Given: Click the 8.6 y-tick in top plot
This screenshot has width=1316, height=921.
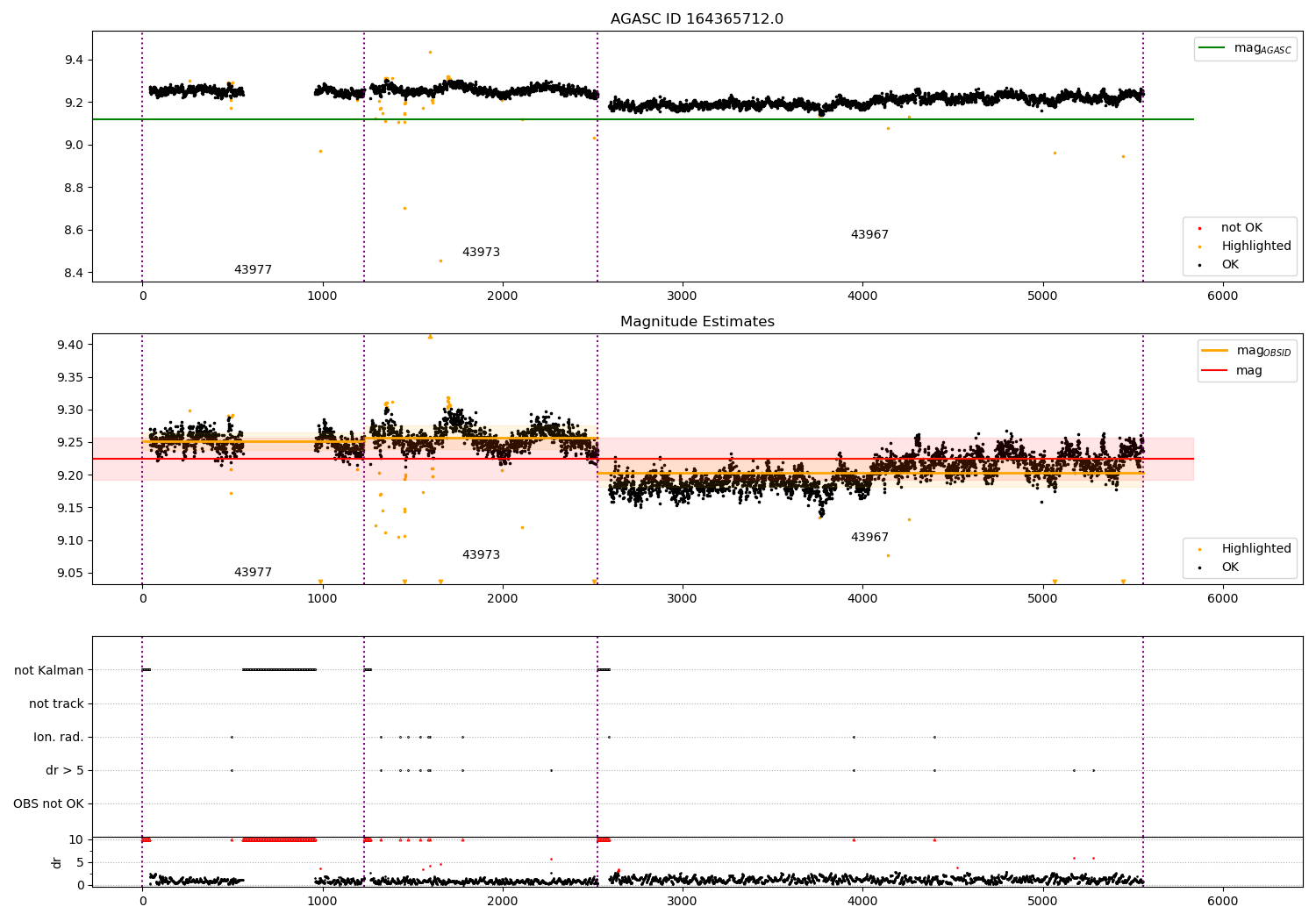Looking at the screenshot, I should [74, 231].
